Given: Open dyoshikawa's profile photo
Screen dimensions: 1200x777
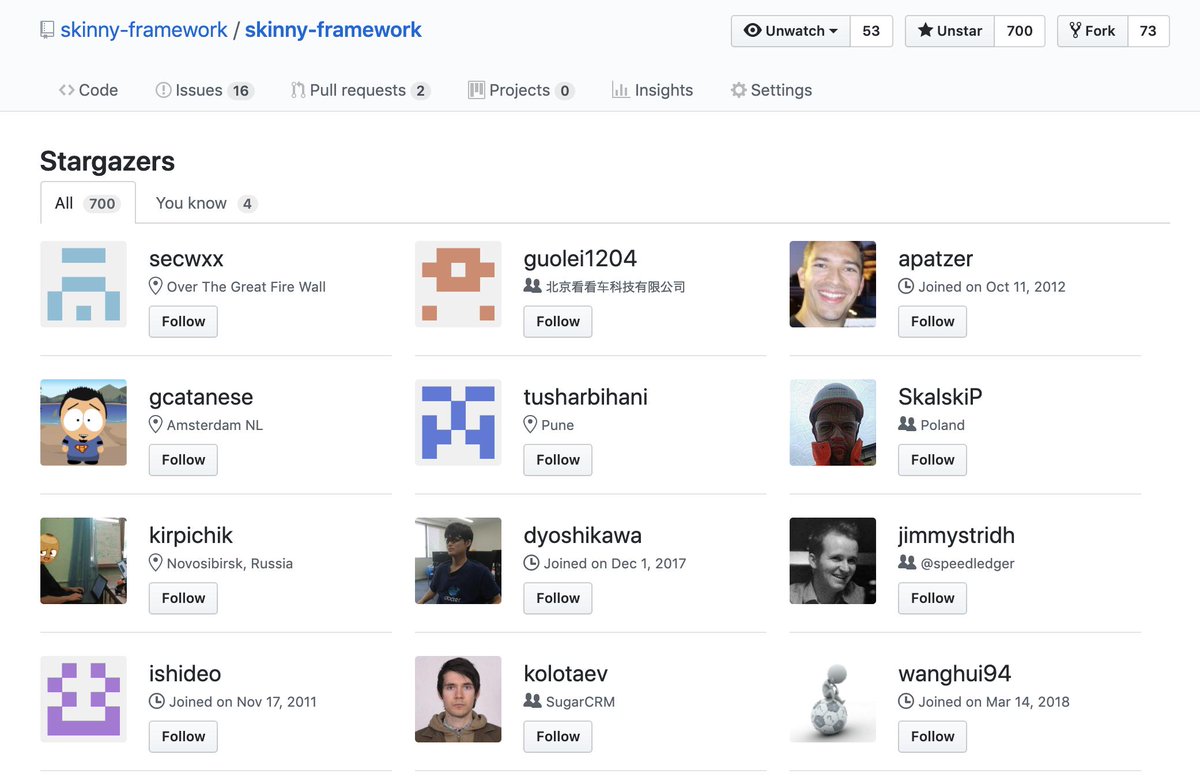Looking at the screenshot, I should point(458,561).
